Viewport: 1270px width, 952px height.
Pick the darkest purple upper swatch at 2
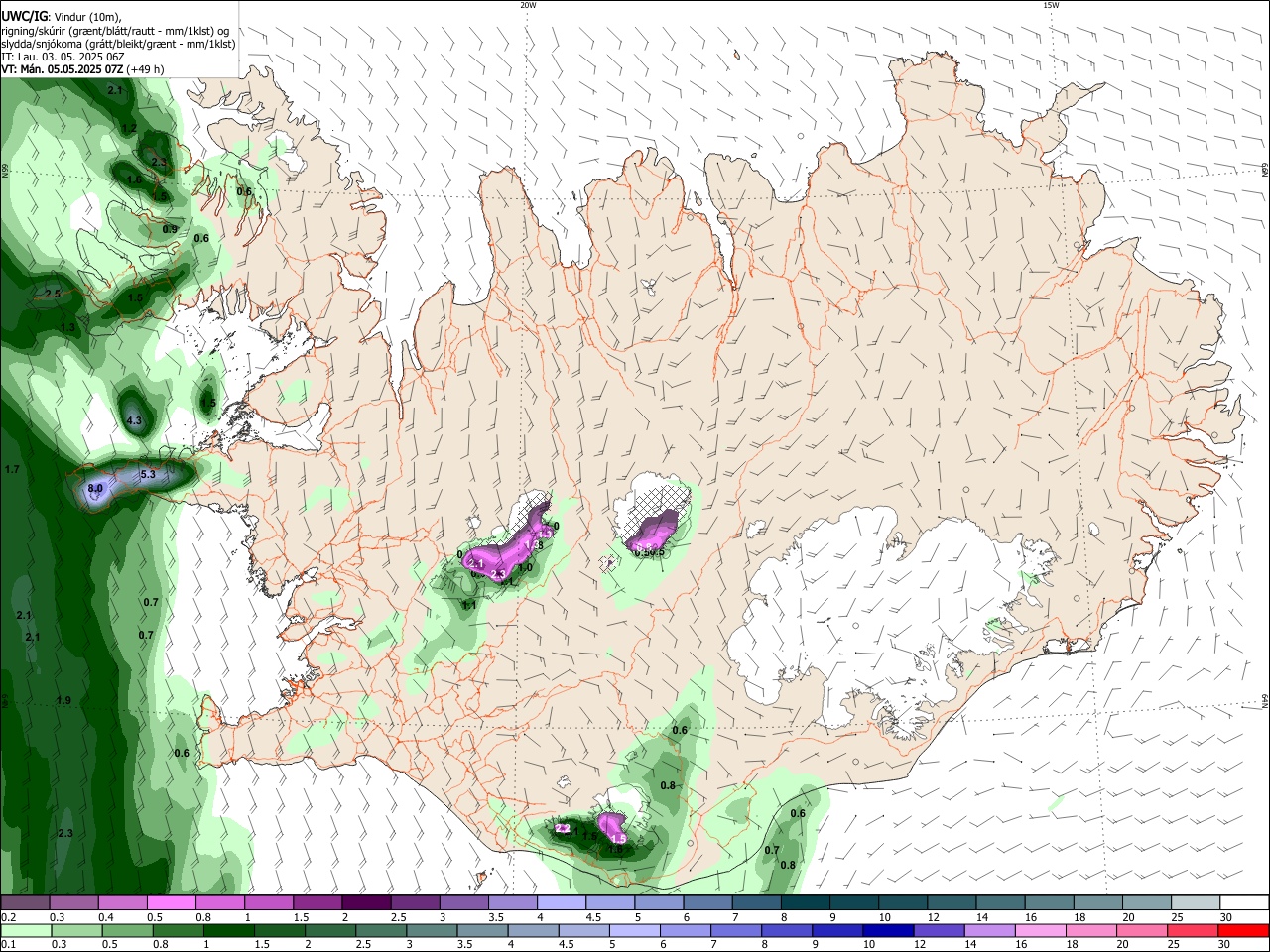[x=366, y=902]
